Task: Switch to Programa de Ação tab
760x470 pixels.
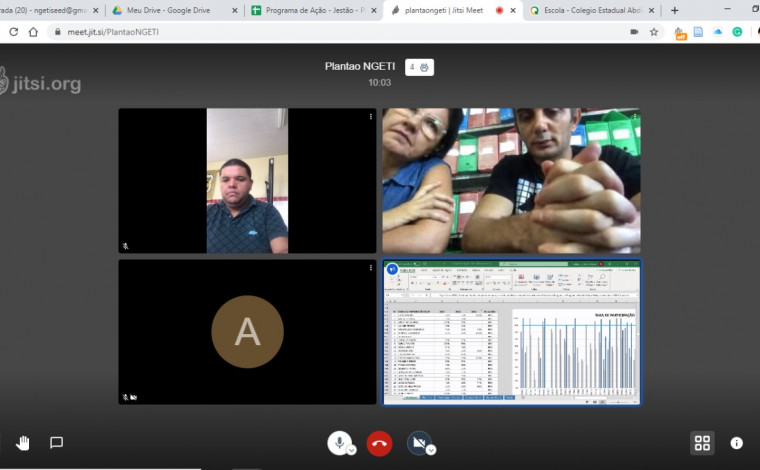Action: (x=307, y=10)
